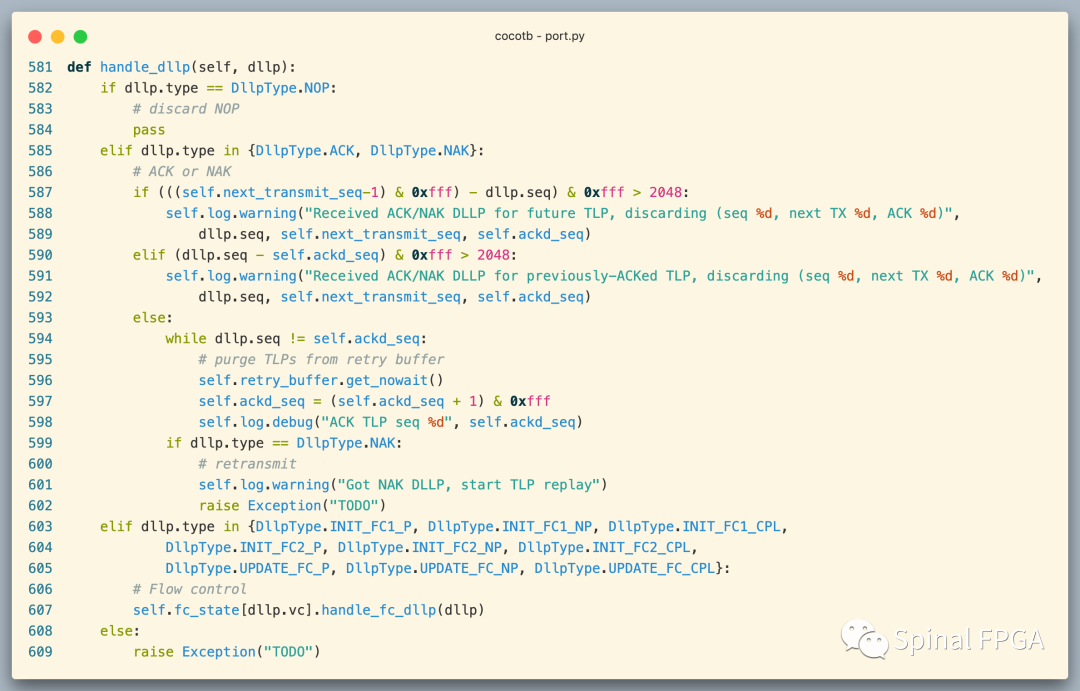Click the value 2048 on line 587
The width and height of the screenshot is (1080, 691).
point(665,192)
